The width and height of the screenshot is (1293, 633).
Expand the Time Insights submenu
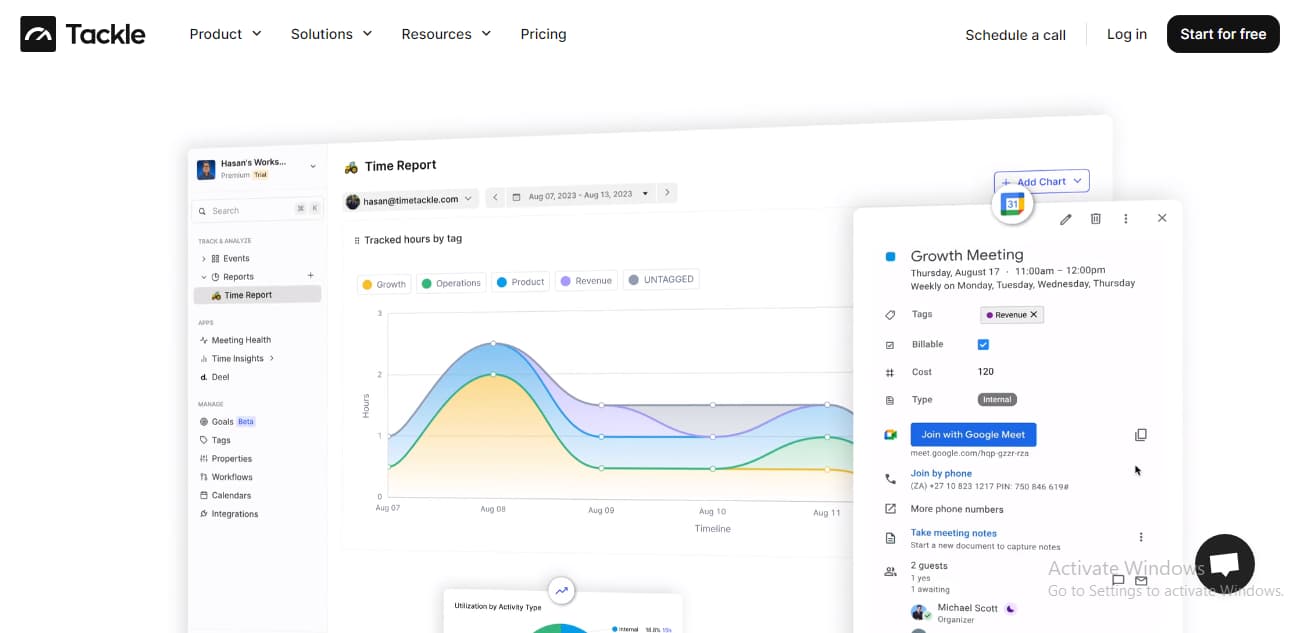272,358
